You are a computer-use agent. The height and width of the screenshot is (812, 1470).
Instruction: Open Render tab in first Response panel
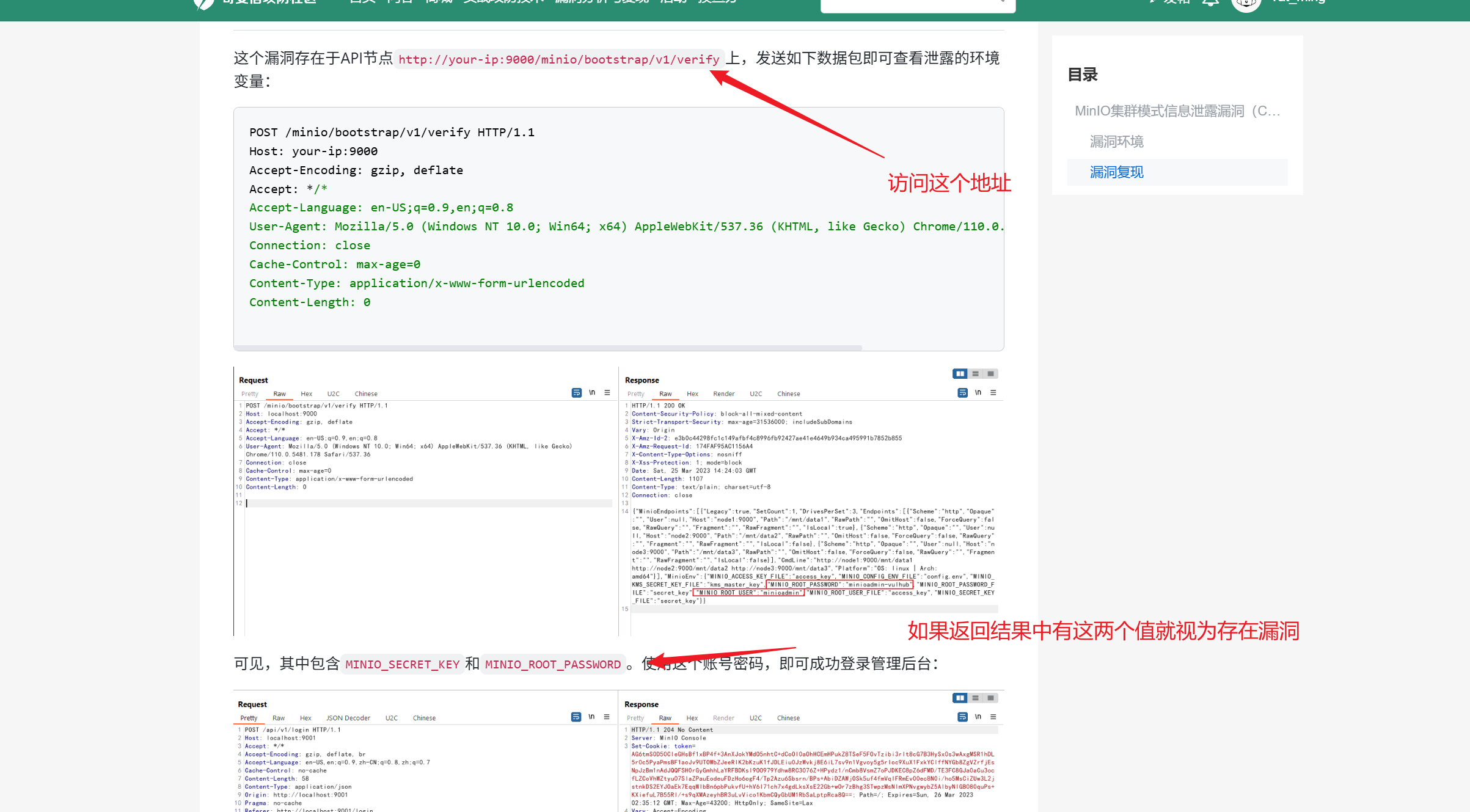(x=723, y=394)
